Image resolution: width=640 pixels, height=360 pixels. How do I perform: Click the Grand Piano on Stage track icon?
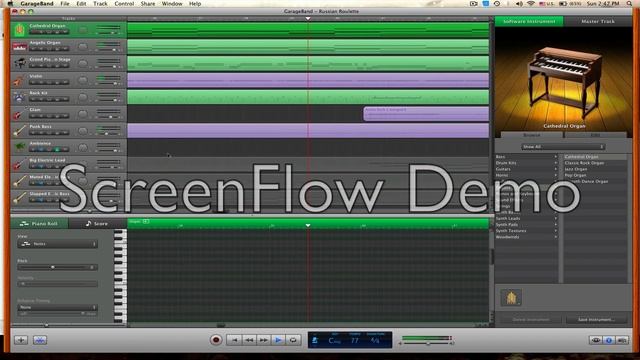(x=19, y=64)
